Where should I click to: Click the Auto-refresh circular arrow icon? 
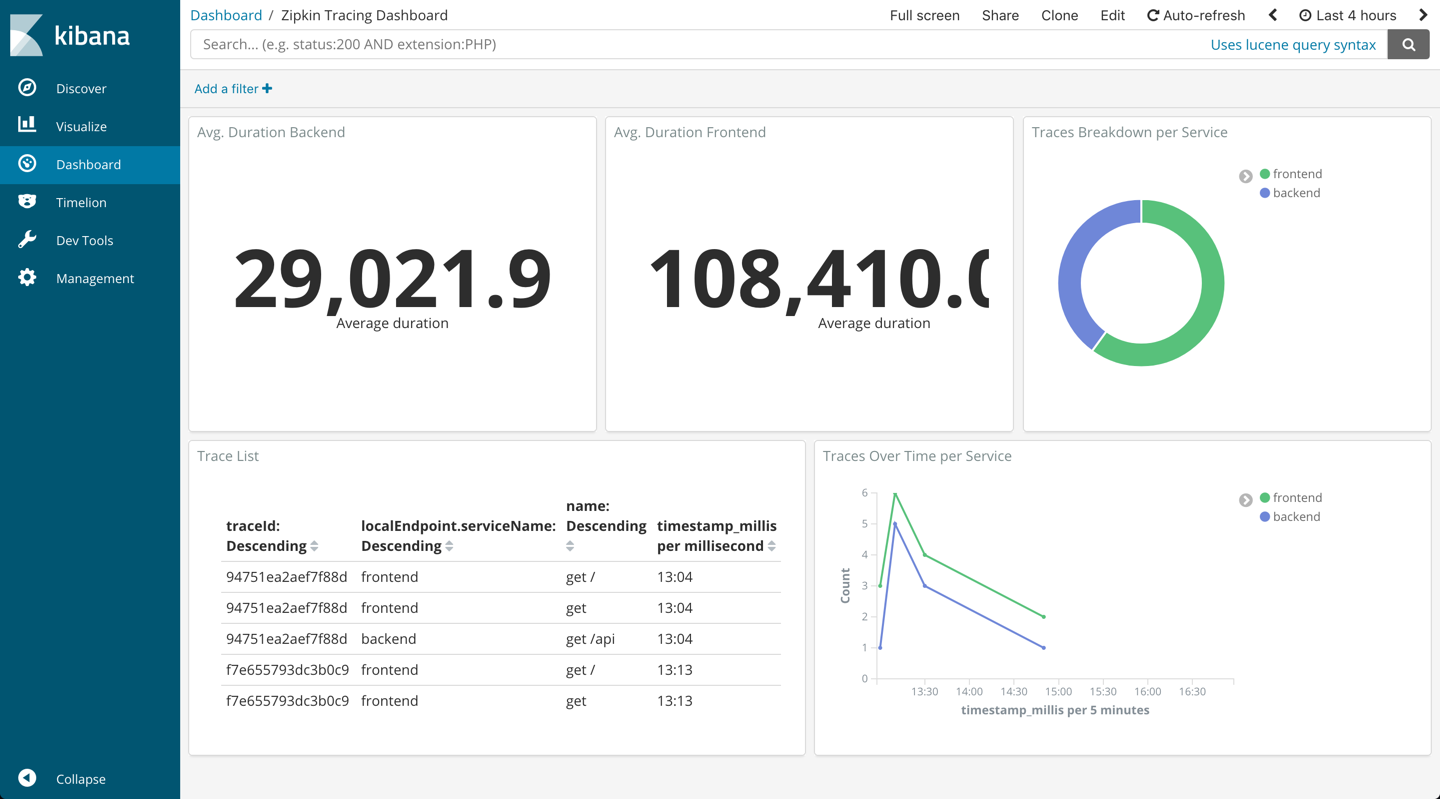1153,15
